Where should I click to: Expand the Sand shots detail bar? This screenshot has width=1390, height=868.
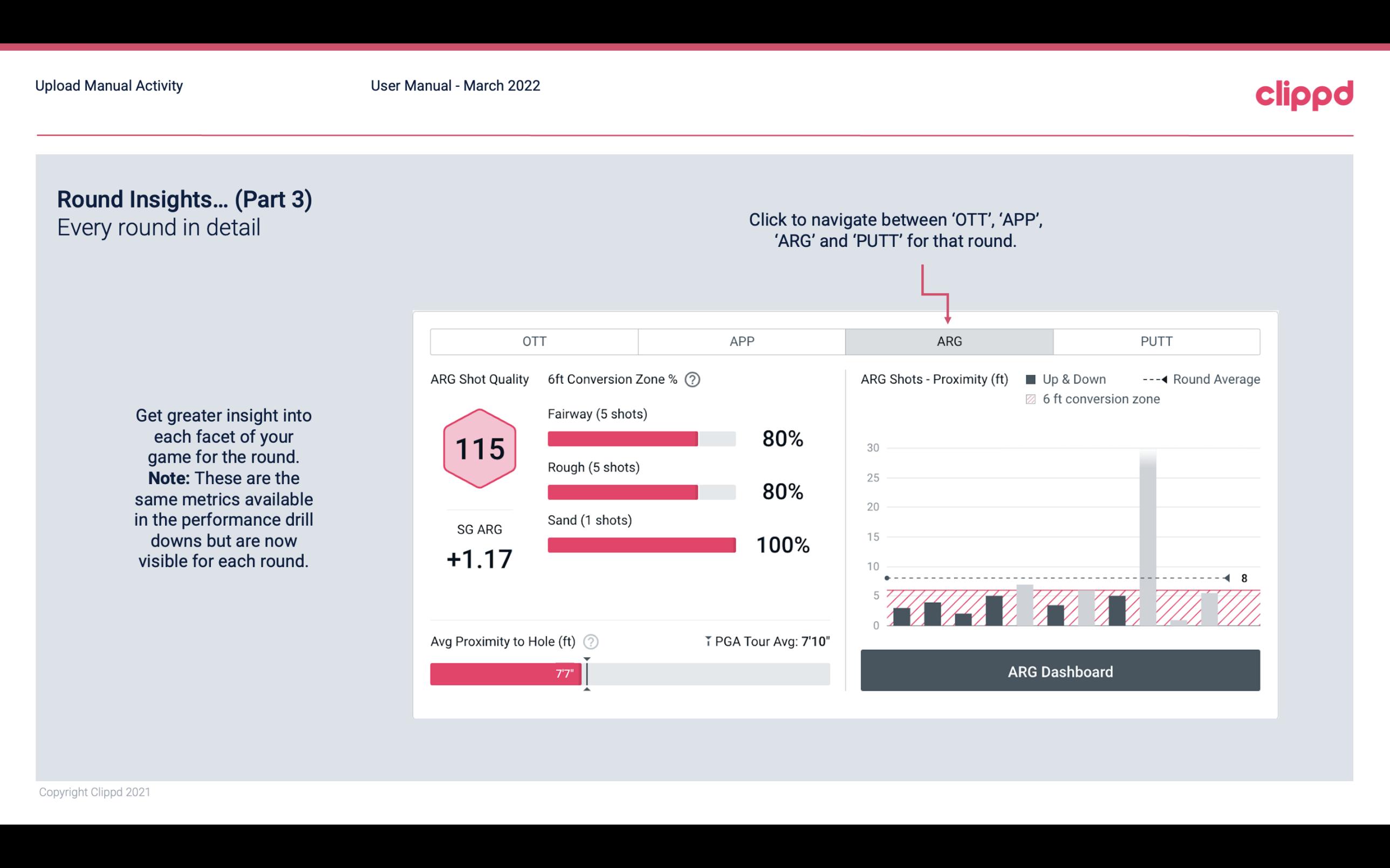point(641,544)
